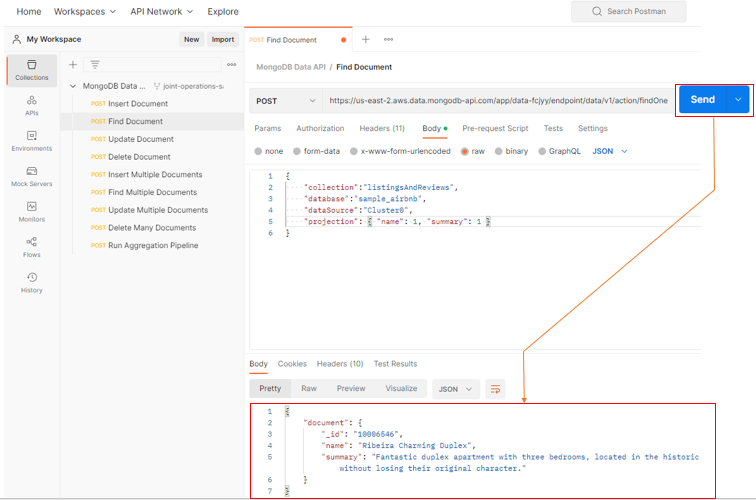The image size is (756, 500).
Task: Toggle response word wrap icon
Action: (x=495, y=389)
